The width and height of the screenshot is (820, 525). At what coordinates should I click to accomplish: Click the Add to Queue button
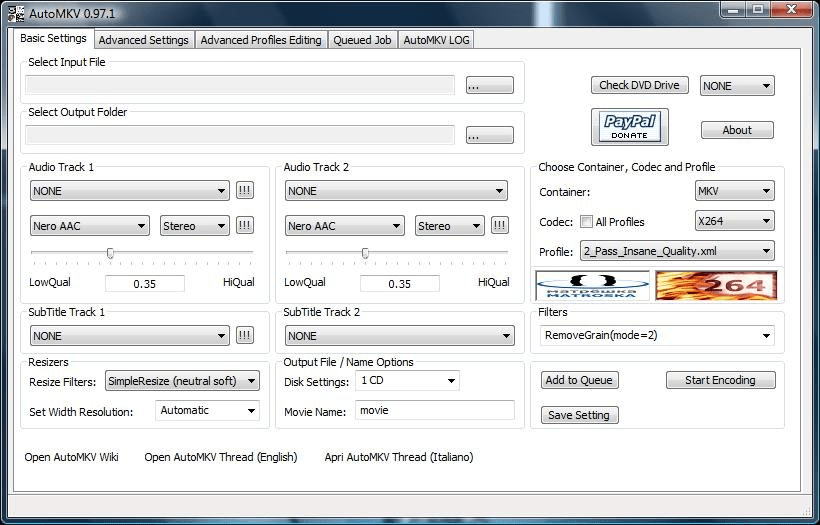[580, 380]
